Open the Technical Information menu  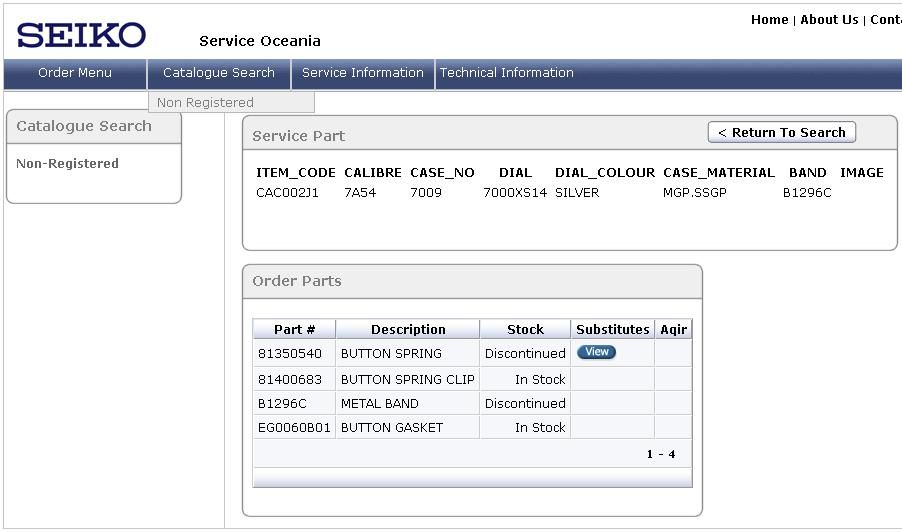click(x=506, y=73)
